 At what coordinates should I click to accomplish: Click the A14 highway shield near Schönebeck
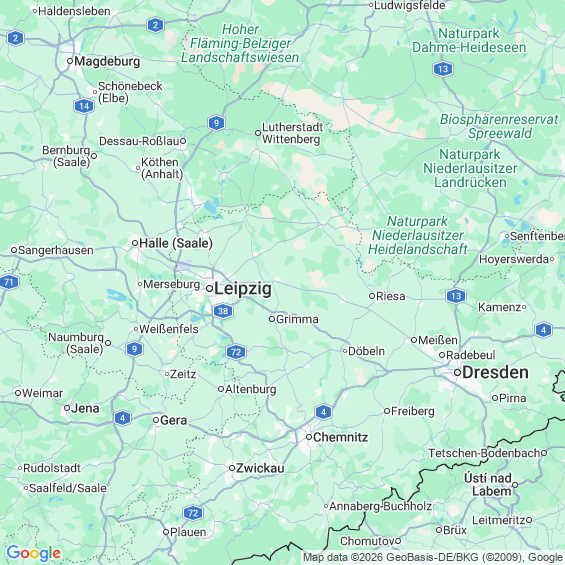(x=84, y=106)
